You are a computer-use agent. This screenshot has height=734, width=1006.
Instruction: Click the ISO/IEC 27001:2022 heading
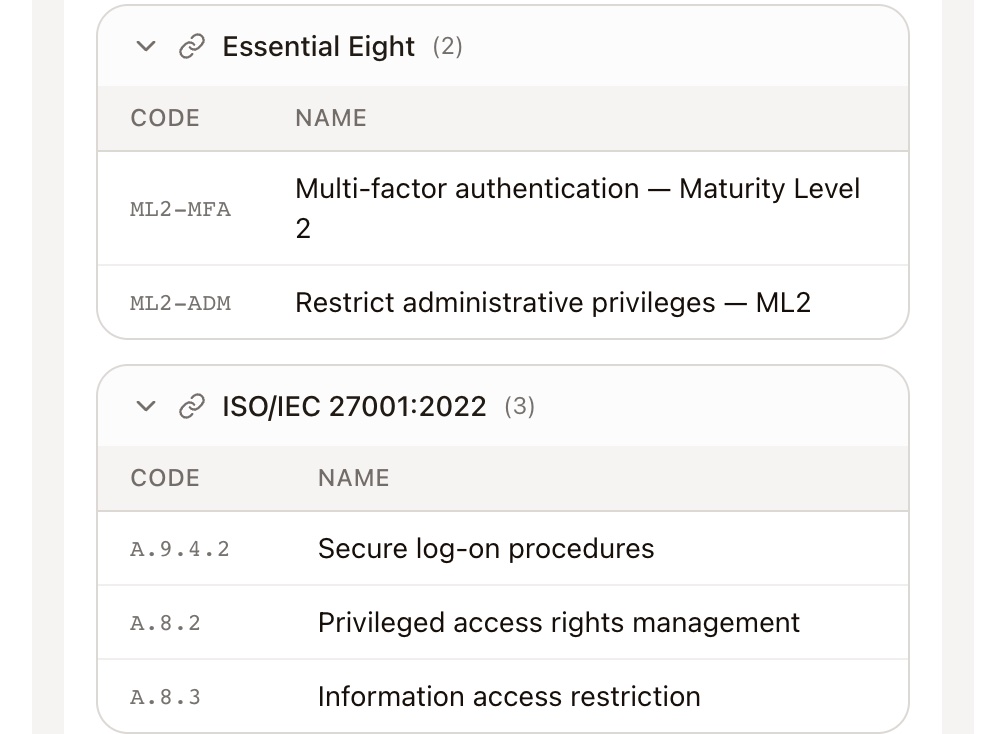tap(354, 407)
